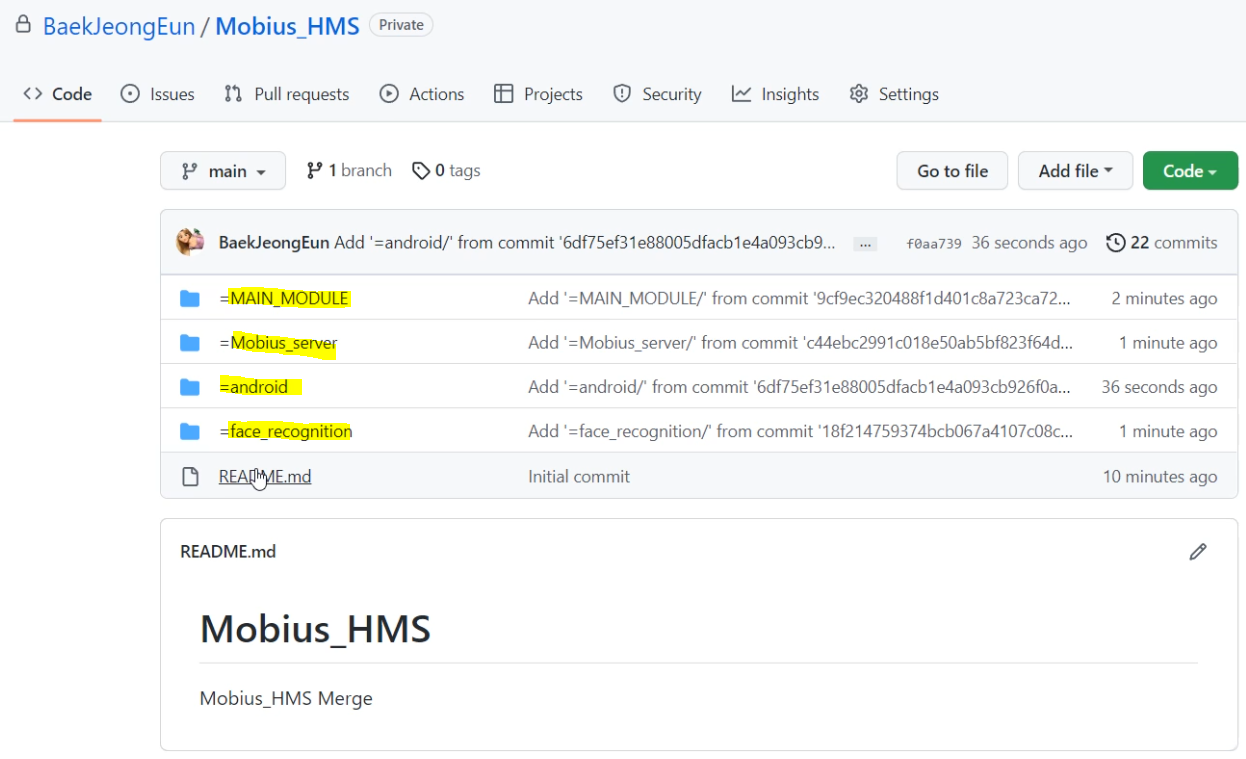This screenshot has width=1246, height=759.
Task: Edit README with the pencil icon
Action: tap(1198, 552)
